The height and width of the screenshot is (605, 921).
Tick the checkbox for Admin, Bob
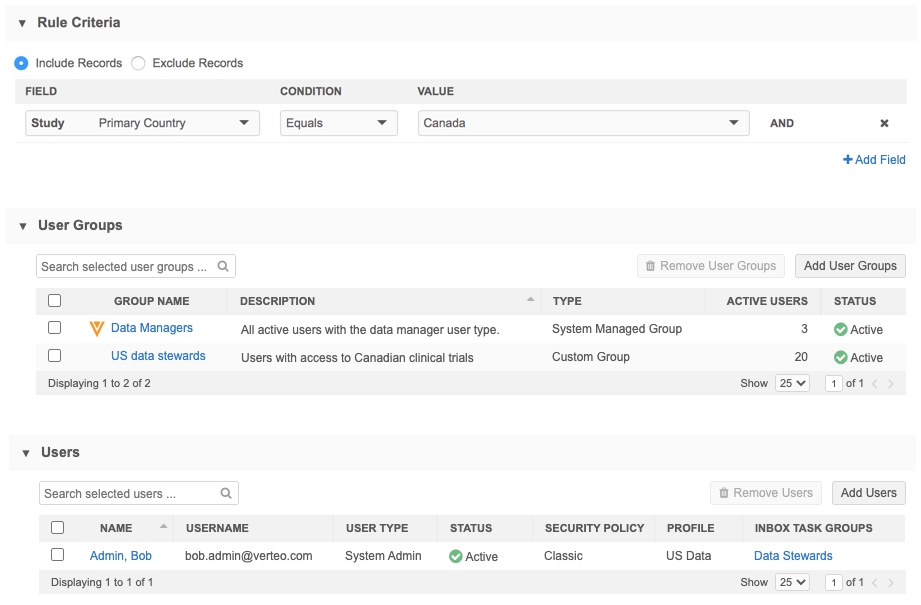click(x=57, y=555)
